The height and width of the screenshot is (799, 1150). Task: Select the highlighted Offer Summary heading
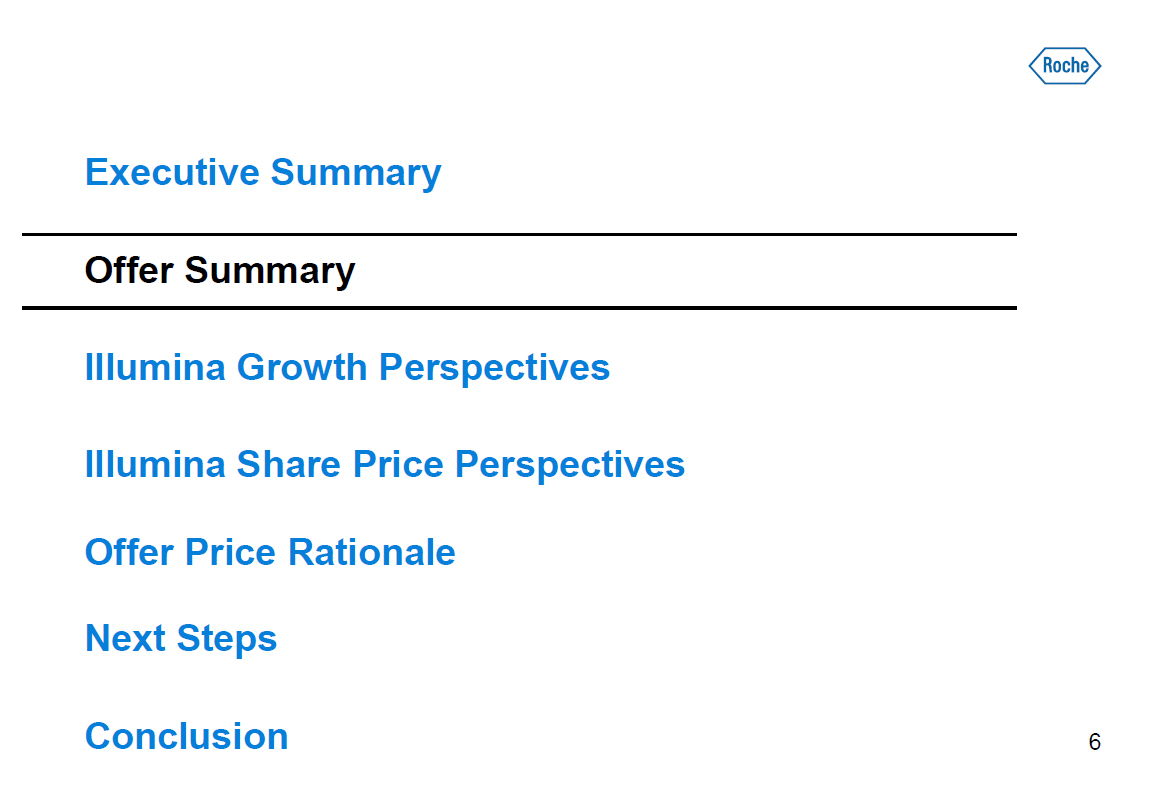220,270
